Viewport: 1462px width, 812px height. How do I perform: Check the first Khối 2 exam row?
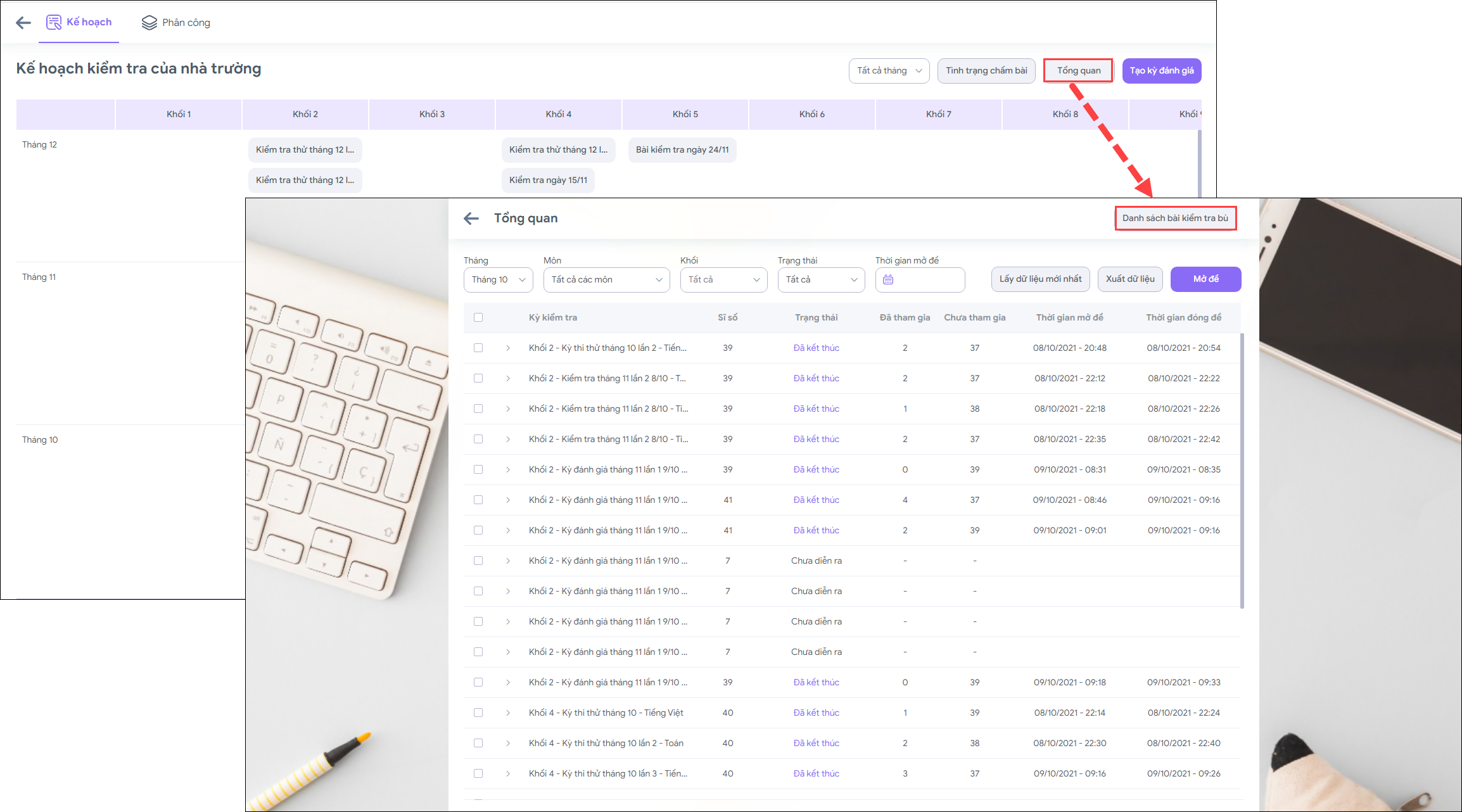point(478,348)
